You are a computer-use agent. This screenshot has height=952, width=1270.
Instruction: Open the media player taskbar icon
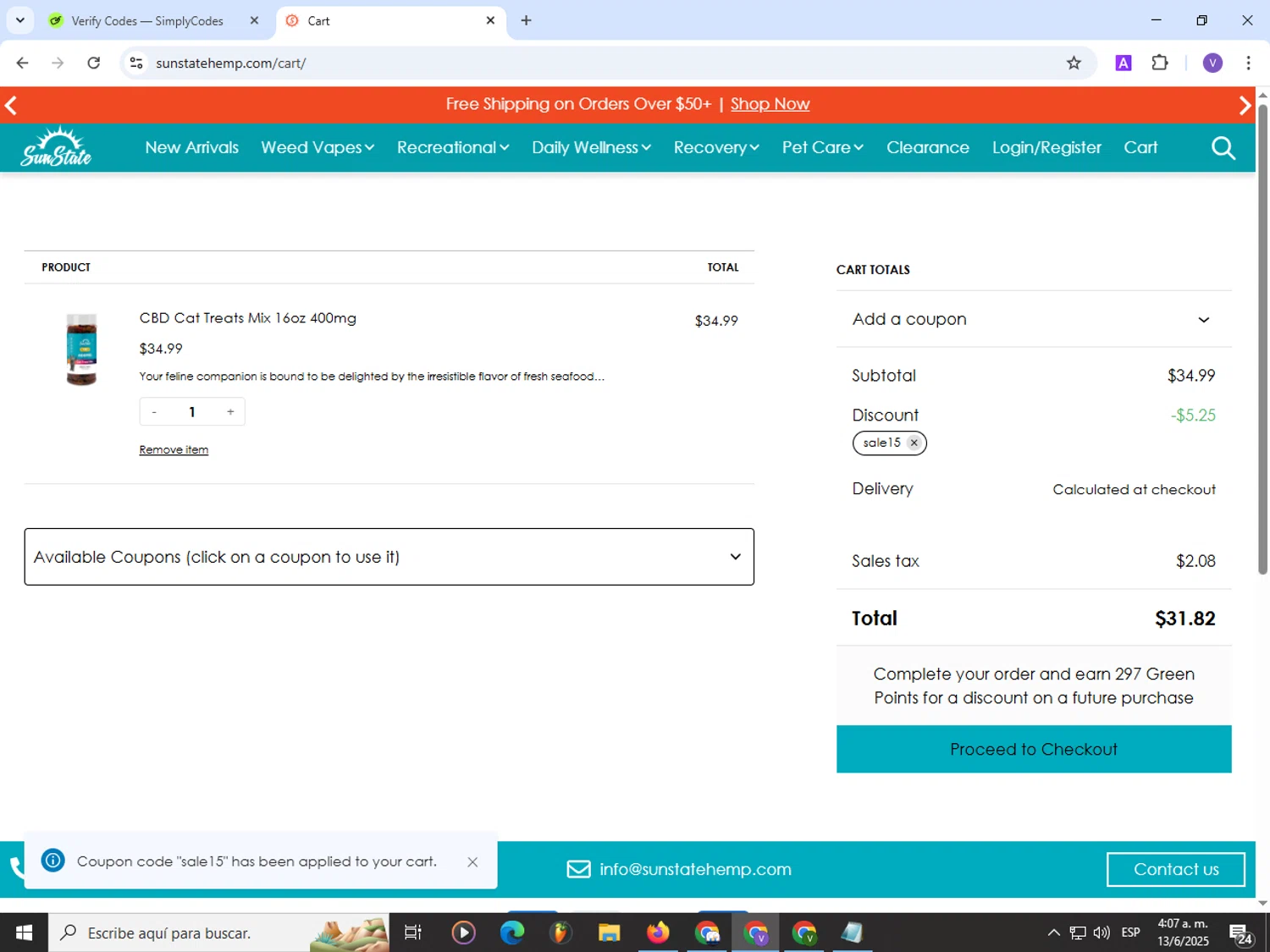463,933
